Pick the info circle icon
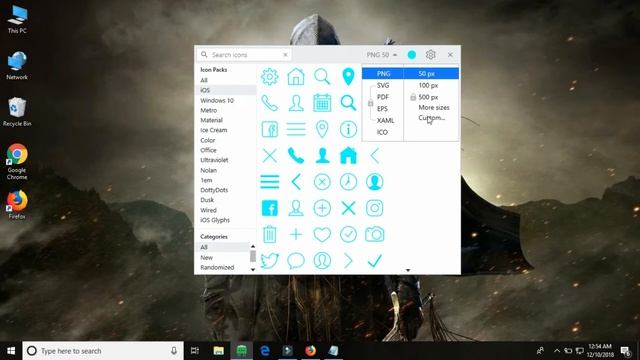This screenshot has height=360, width=640. pos(348,129)
